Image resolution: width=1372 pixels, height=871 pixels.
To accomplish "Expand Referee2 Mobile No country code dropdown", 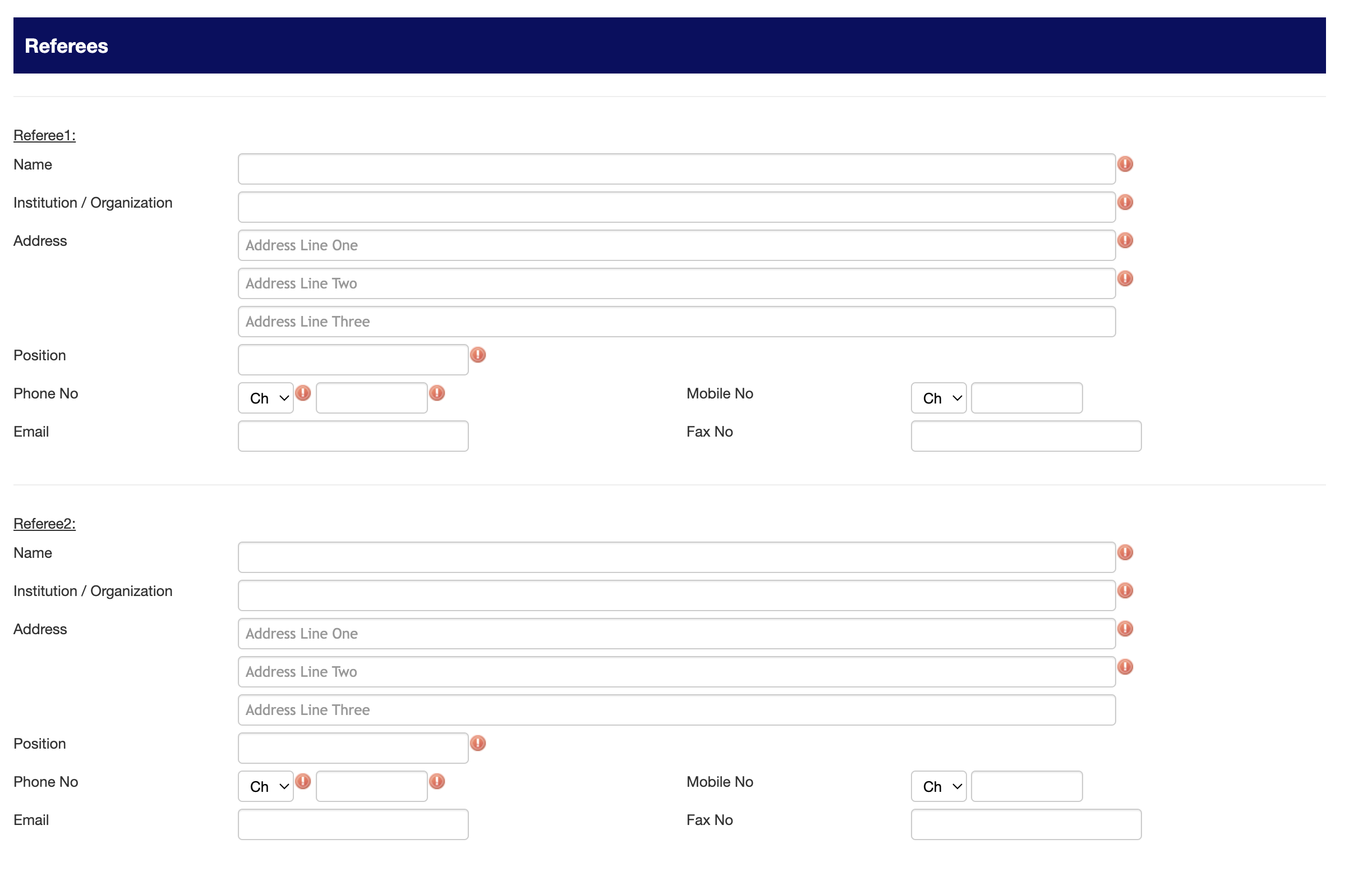I will pyautogui.click(x=938, y=786).
